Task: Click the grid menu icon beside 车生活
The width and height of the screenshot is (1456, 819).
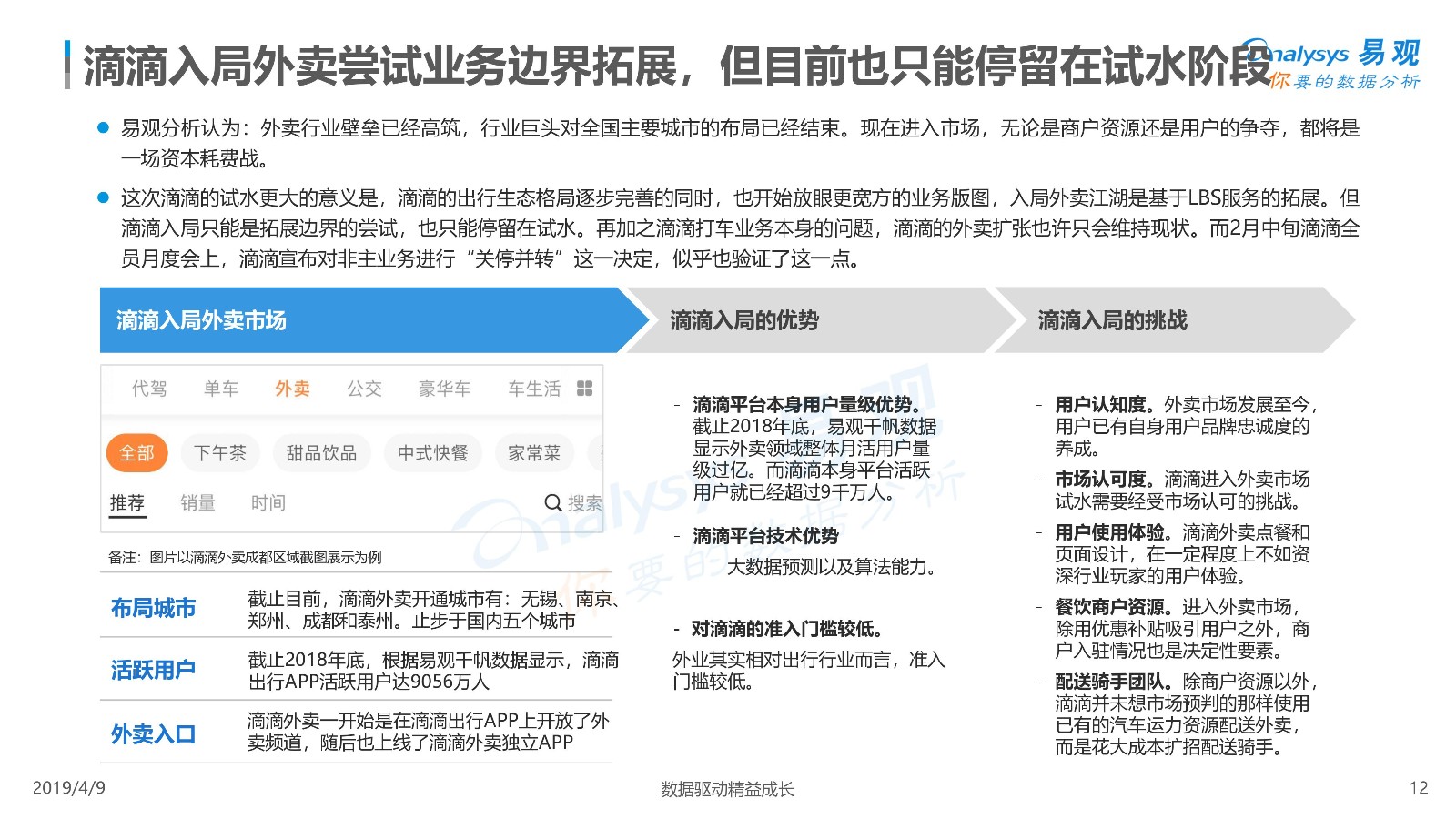Action: click(585, 389)
